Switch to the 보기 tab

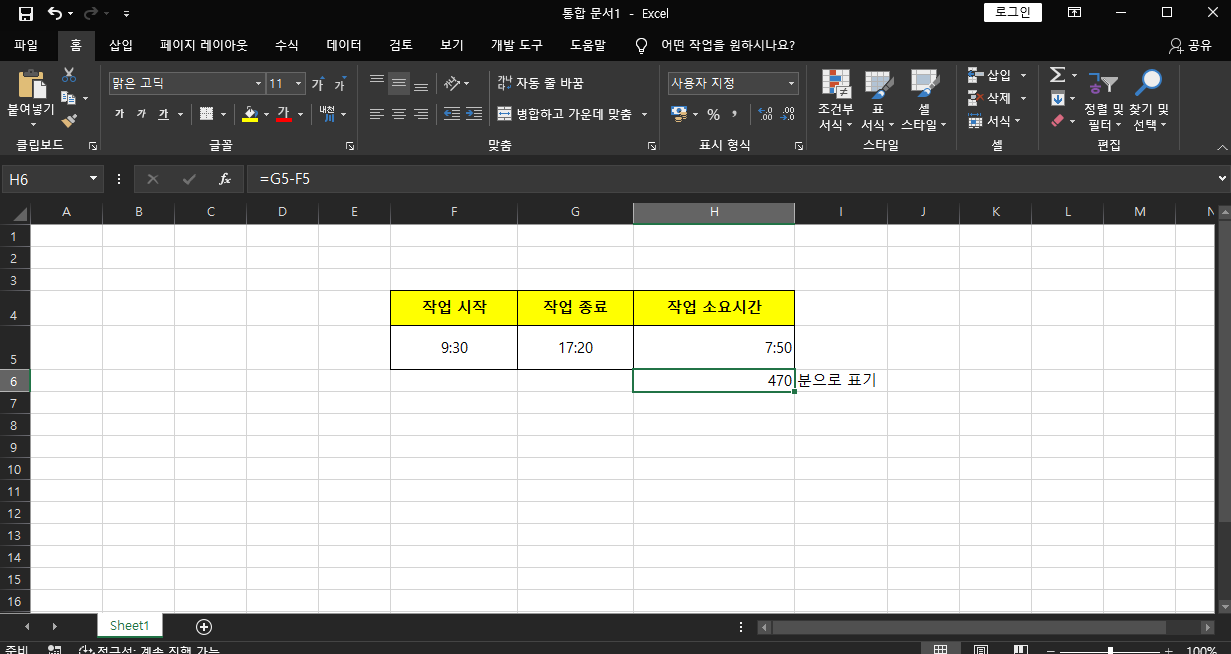pos(452,45)
